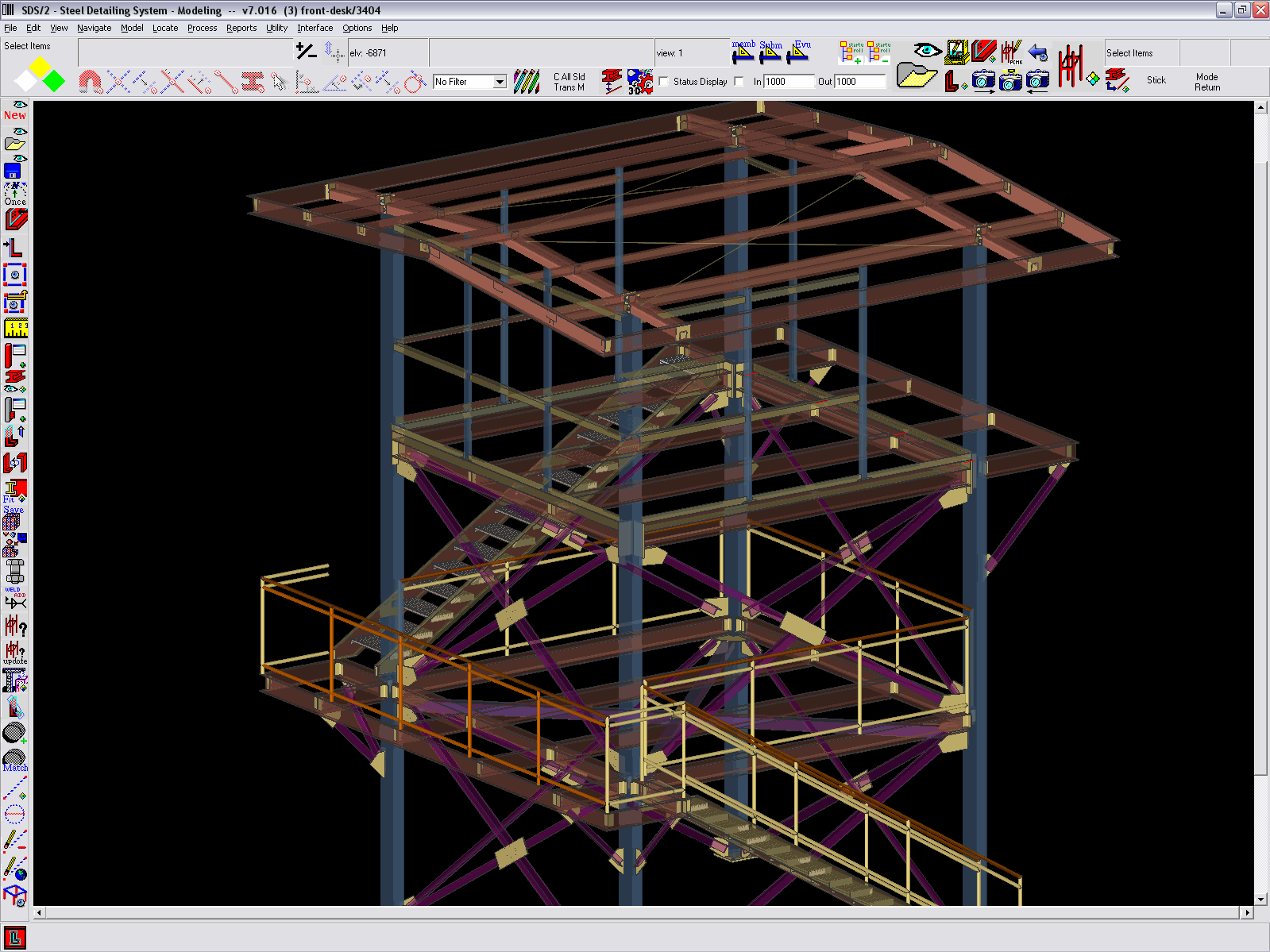Select the colored pencils icon

pos(526,81)
